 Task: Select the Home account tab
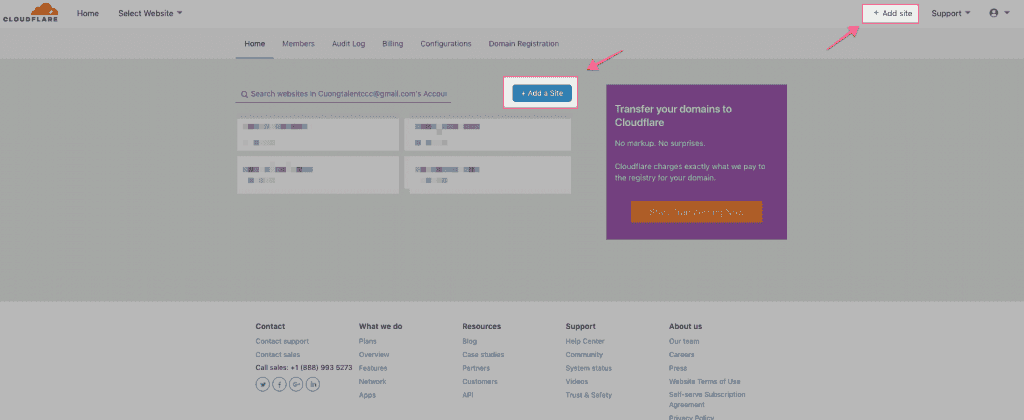(255, 44)
